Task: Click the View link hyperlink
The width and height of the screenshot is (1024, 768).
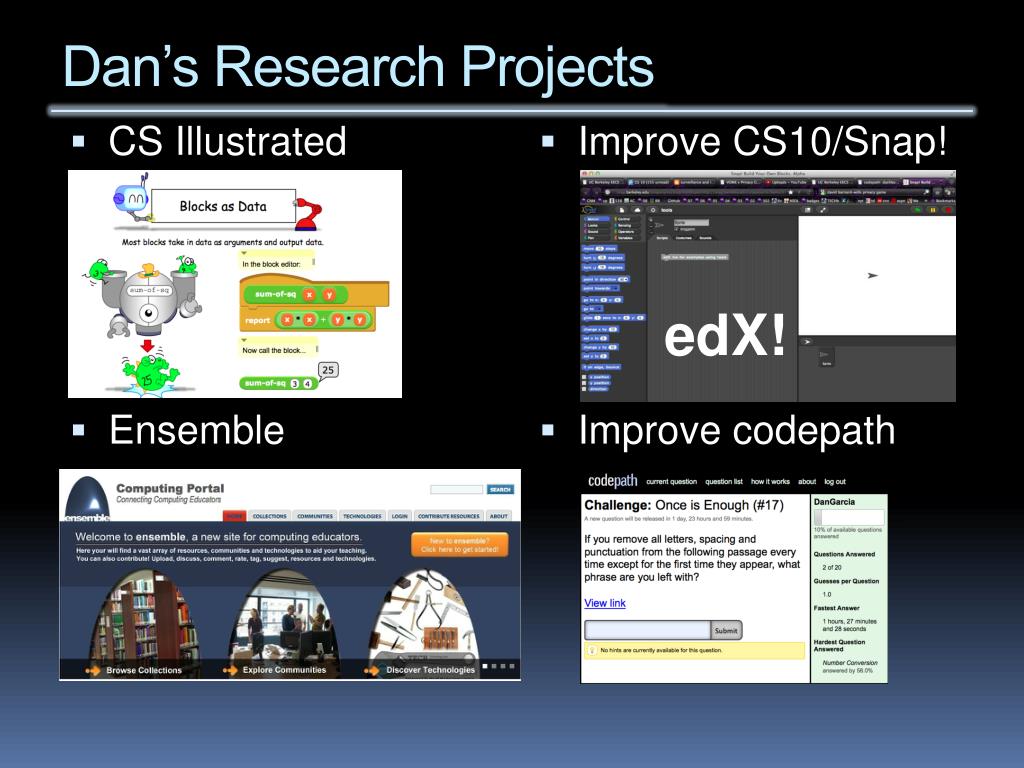Action: click(605, 603)
